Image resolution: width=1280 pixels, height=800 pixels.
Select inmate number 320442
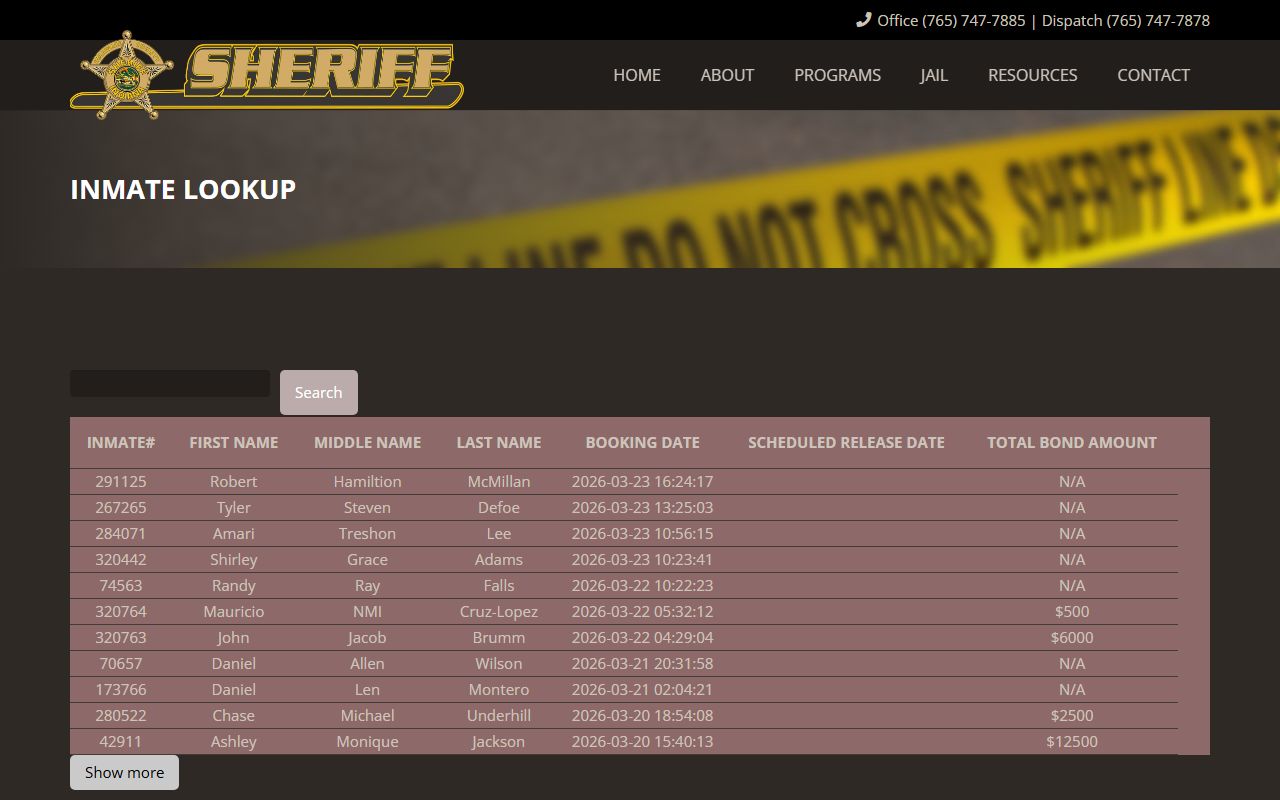121,559
